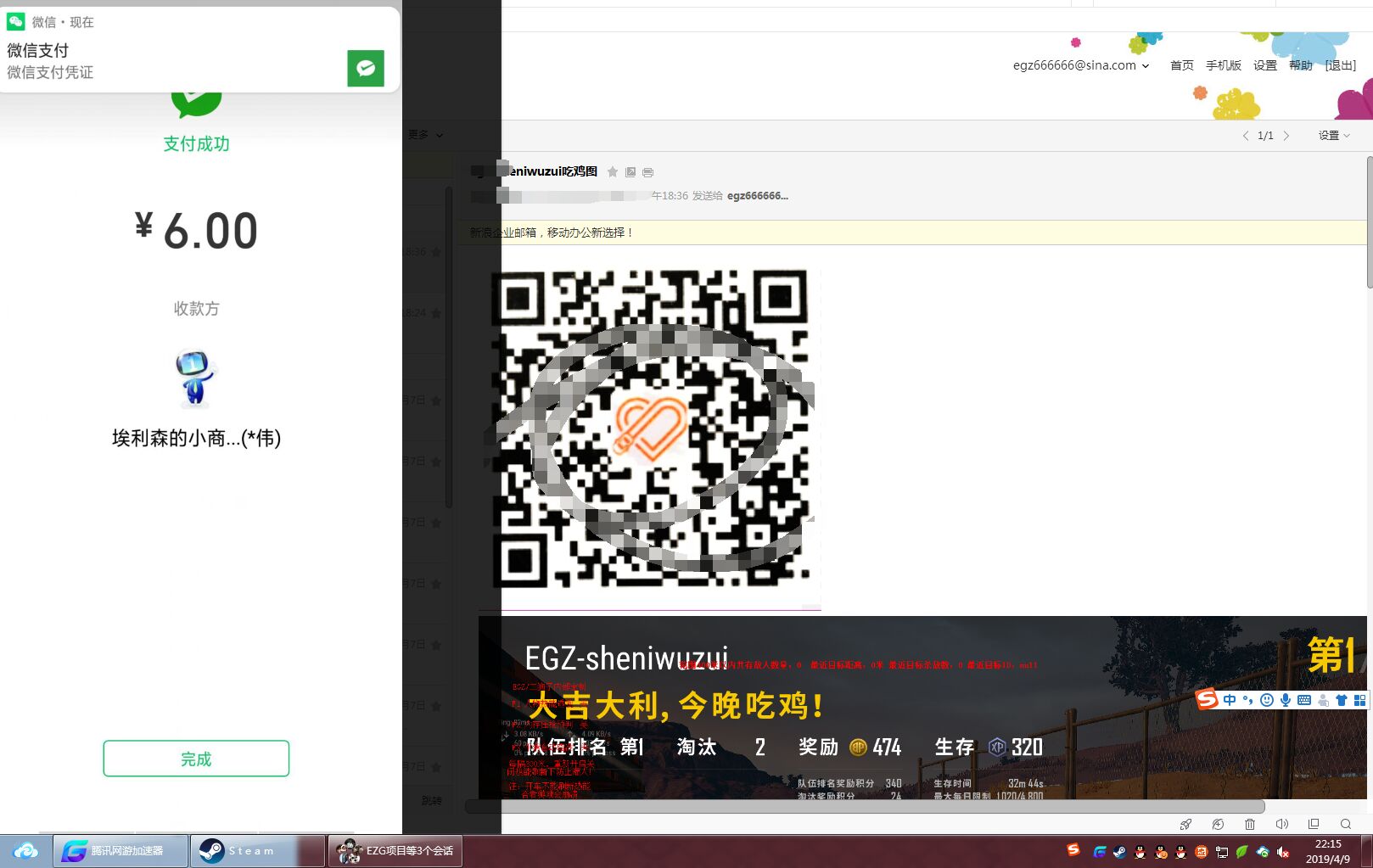Click the horizontal scrollbar under the email

tap(864, 806)
